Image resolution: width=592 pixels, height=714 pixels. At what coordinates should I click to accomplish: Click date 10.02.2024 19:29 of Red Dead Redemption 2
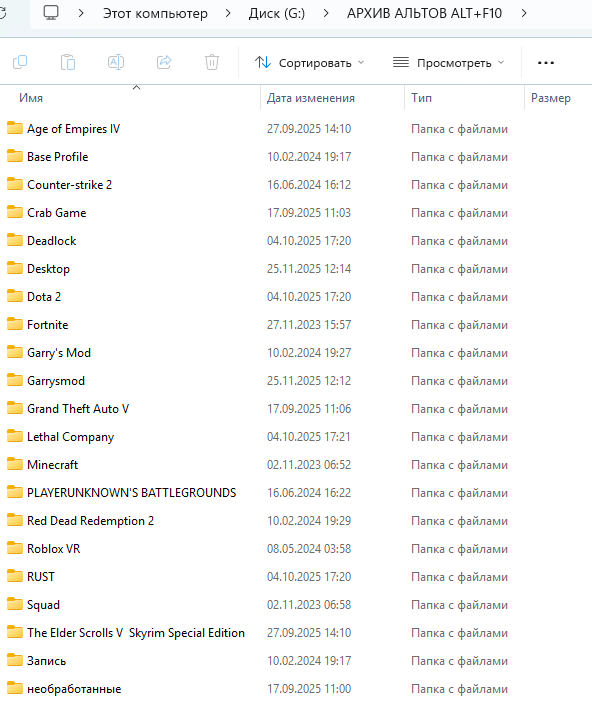[309, 521]
